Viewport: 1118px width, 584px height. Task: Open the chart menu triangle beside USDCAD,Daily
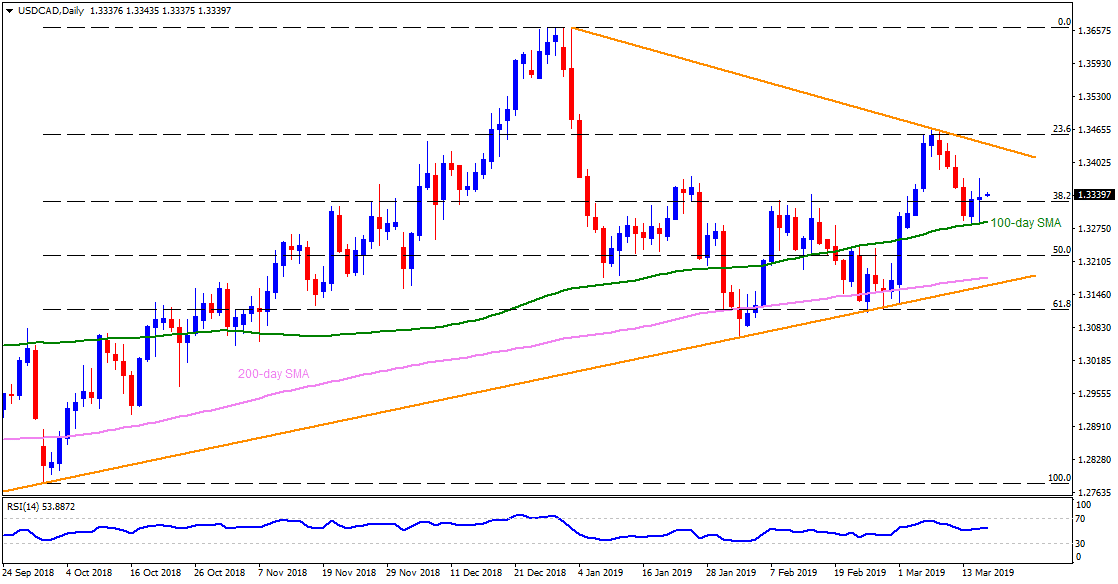9,11
